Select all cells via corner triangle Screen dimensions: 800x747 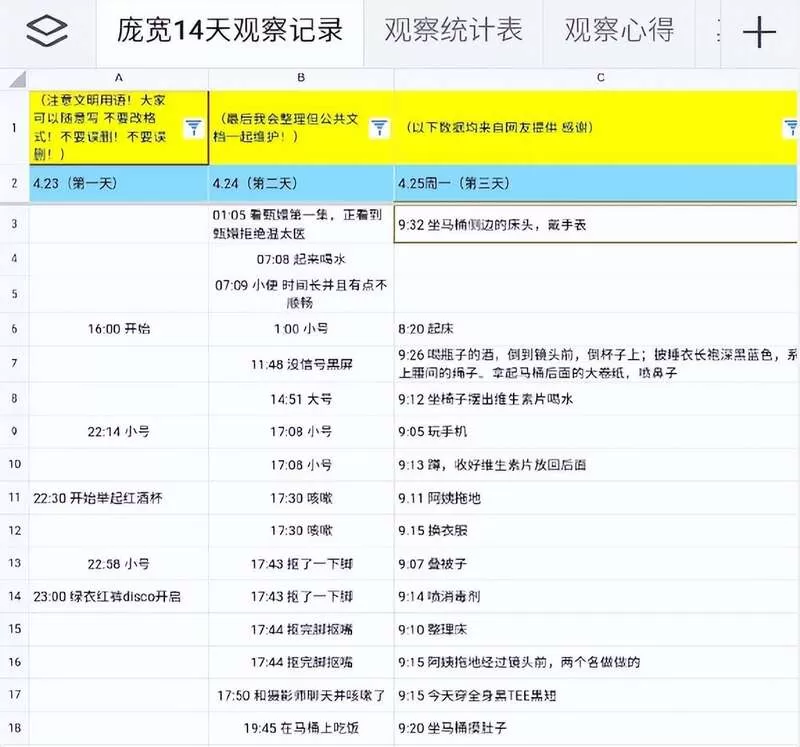click(16, 79)
